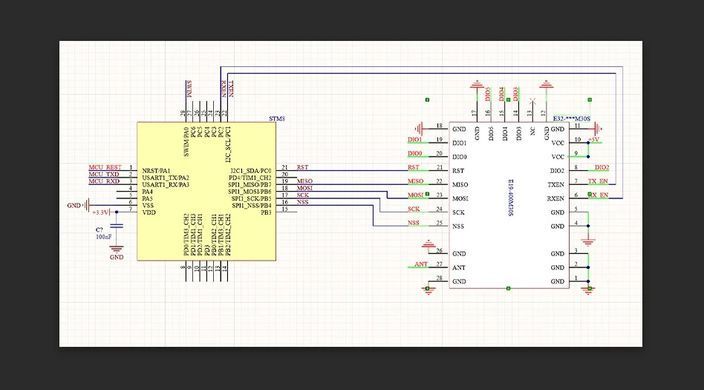Viewport: 704px width, 390px height.
Task: Click the GND symbol on VSS pin 6
Action: click(87, 205)
